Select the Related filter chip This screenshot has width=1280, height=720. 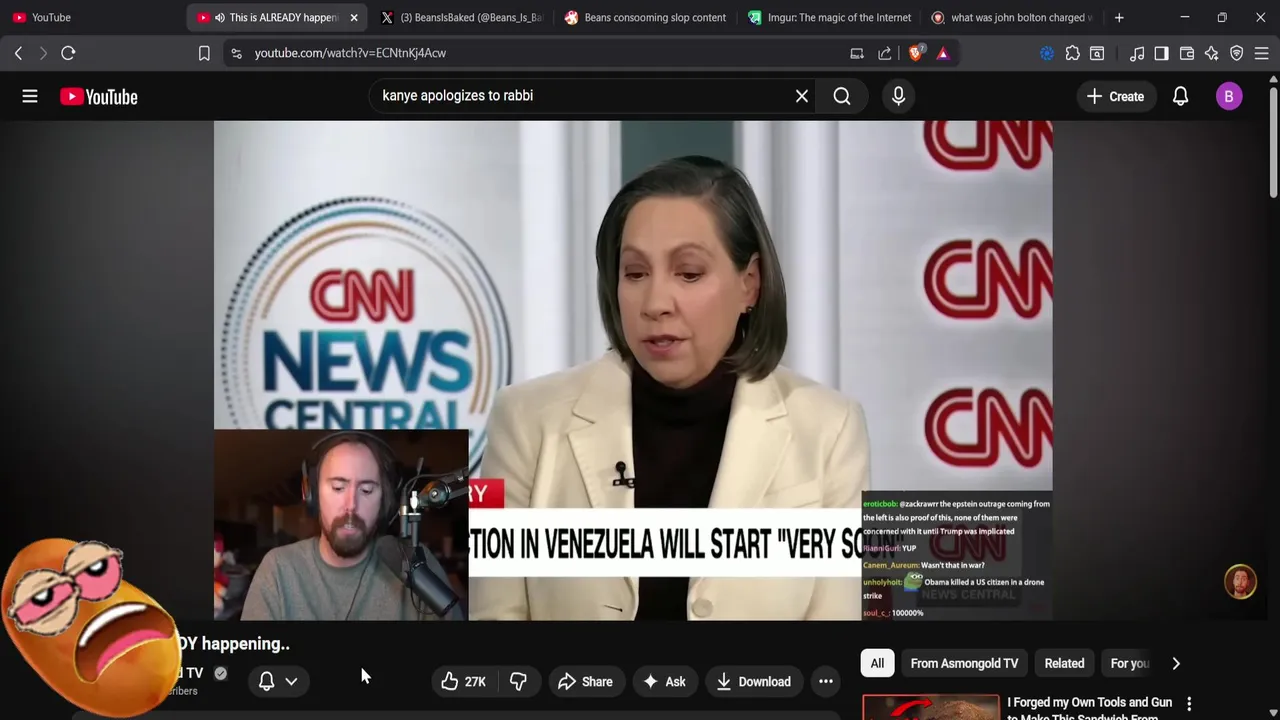coord(1064,663)
